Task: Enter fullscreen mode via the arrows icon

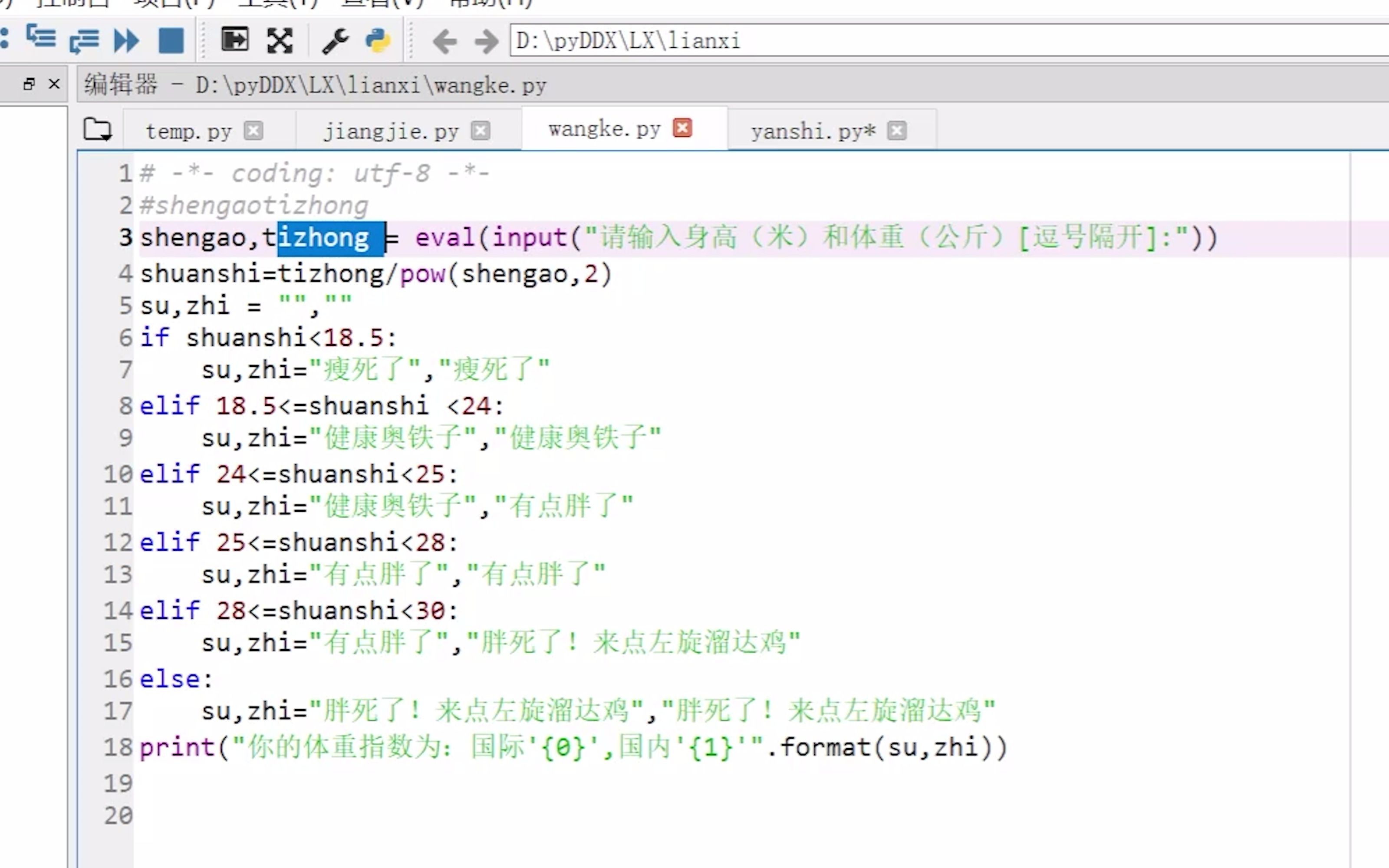Action: coord(280,40)
